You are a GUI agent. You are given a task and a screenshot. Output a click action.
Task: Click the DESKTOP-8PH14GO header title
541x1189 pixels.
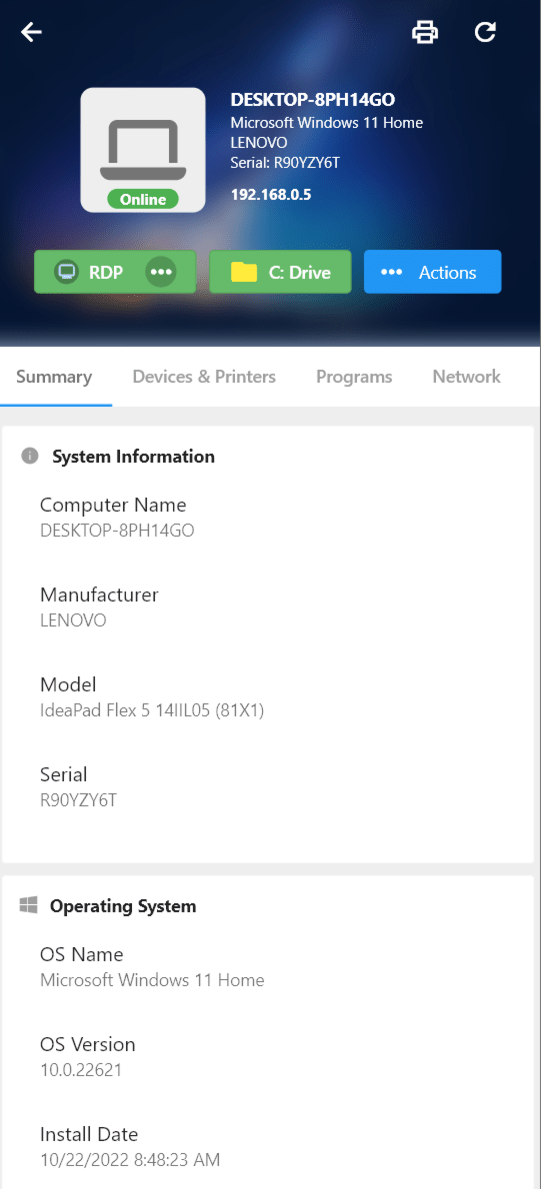coord(313,99)
